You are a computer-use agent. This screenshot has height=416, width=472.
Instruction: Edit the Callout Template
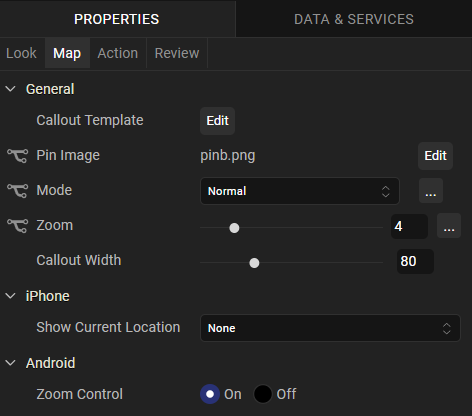click(x=217, y=121)
